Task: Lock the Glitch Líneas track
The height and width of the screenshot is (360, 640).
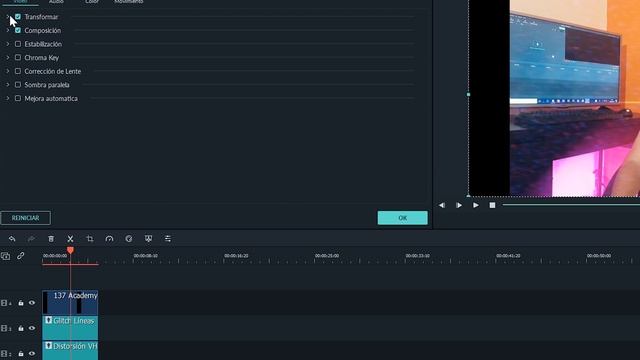Action: (20, 329)
